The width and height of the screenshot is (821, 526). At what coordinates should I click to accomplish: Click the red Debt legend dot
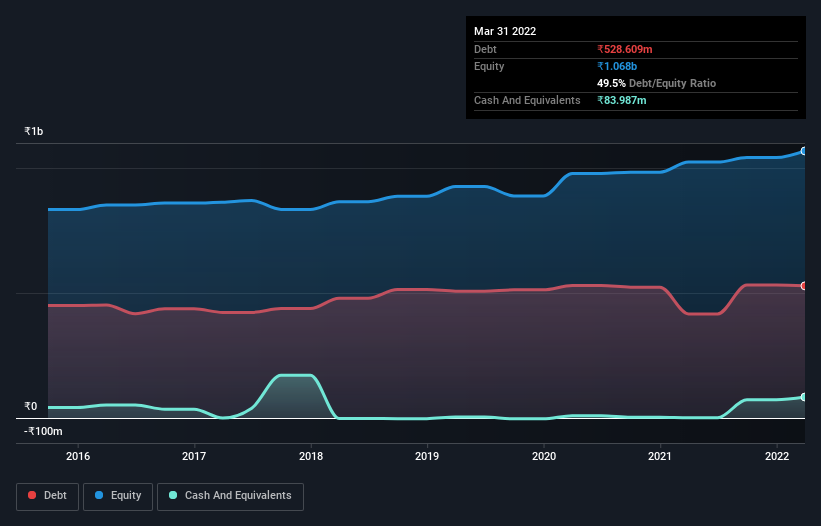32,495
